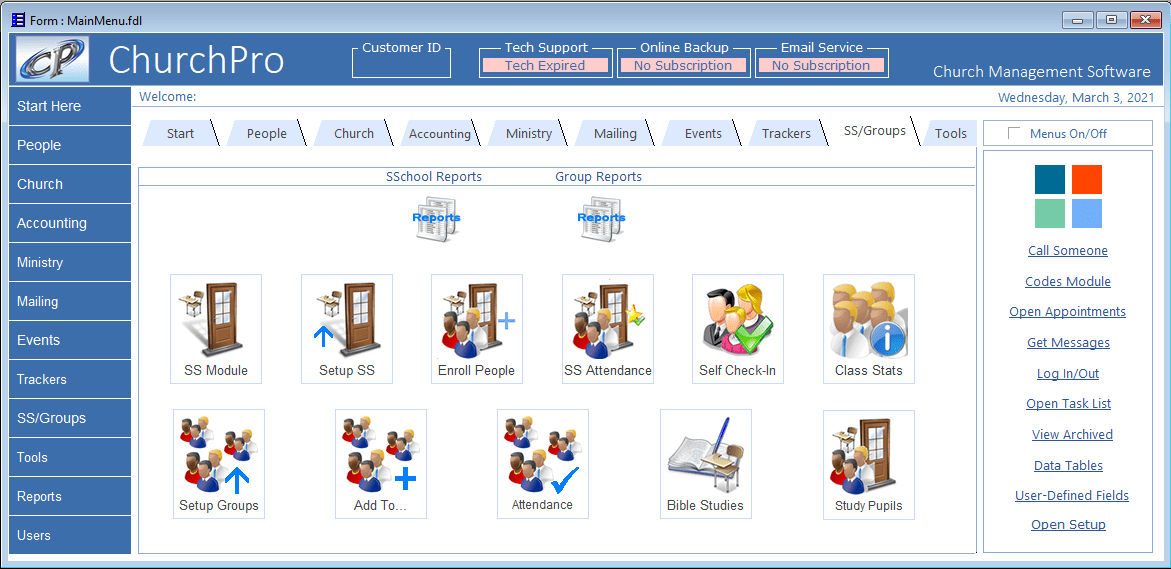Select Trackers in the left sidebar
This screenshot has width=1171, height=569.
pyautogui.click(x=70, y=379)
